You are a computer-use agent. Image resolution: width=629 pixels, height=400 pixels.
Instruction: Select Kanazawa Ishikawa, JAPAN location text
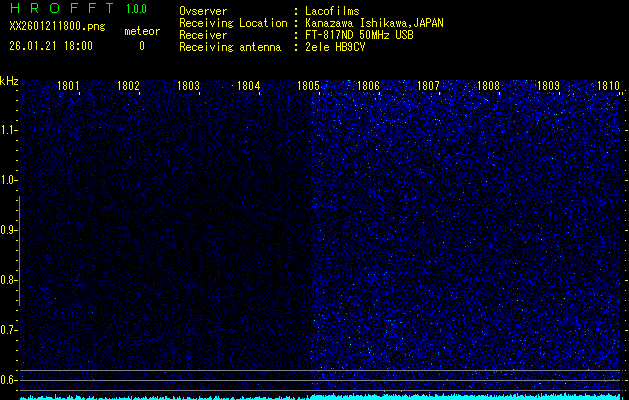click(374, 23)
